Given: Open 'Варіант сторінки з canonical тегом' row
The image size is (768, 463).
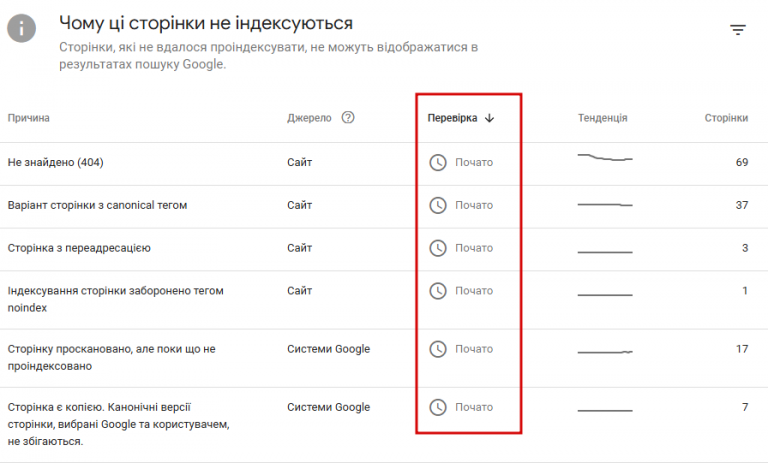Looking at the screenshot, I should click(97, 205).
